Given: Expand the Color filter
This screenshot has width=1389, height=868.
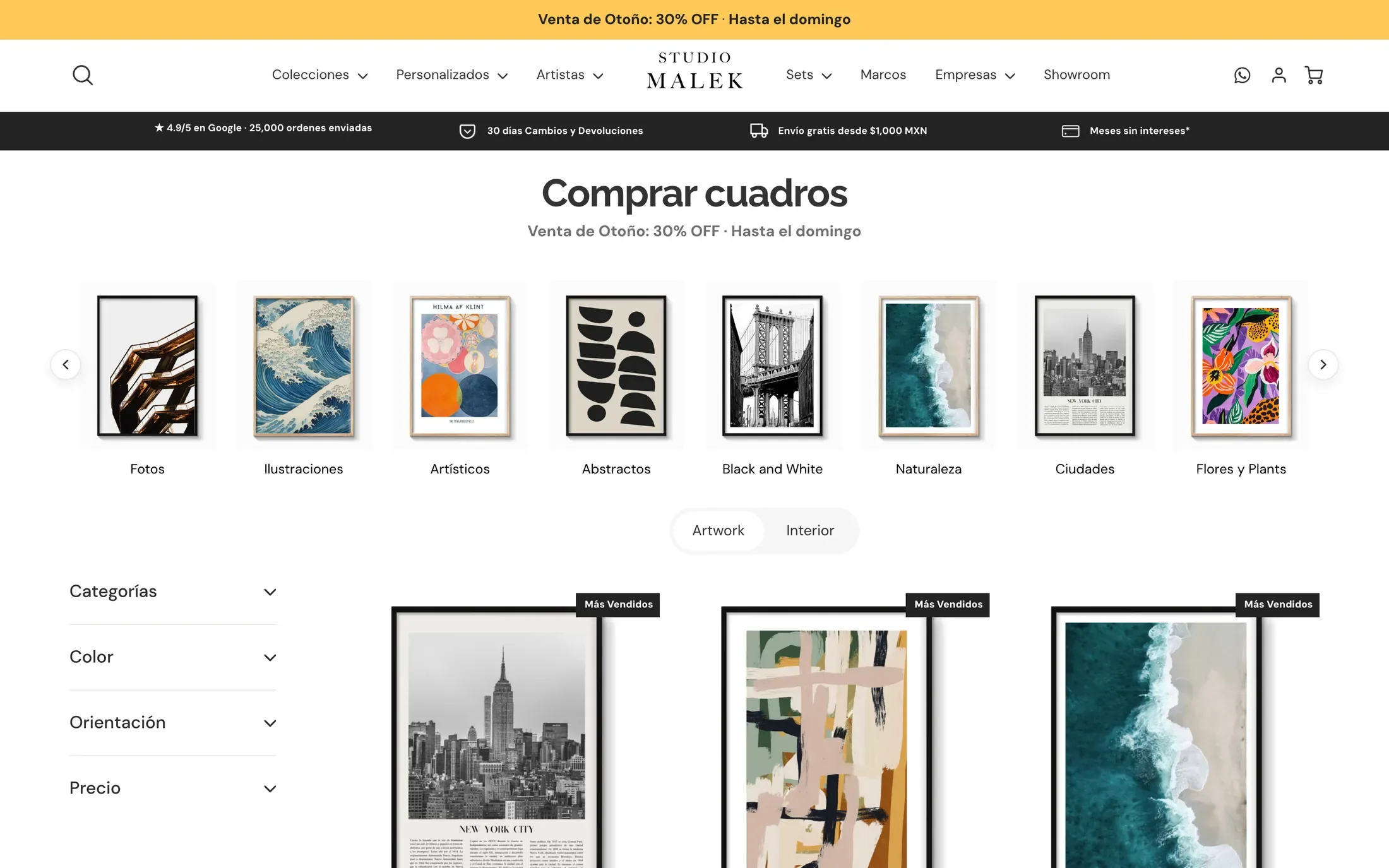Looking at the screenshot, I should [173, 657].
